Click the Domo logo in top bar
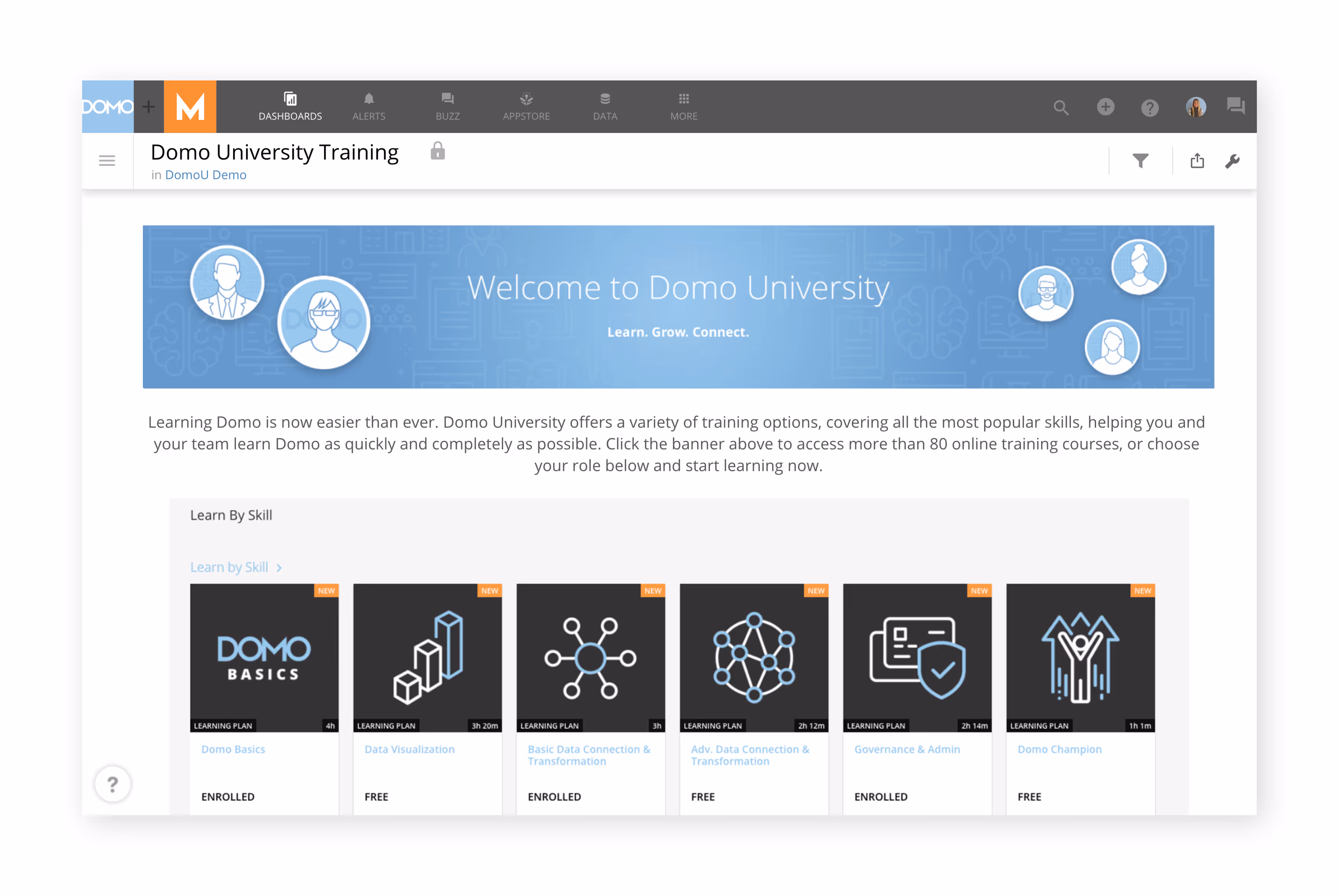The height and width of the screenshot is (896, 1339). pyautogui.click(x=107, y=107)
